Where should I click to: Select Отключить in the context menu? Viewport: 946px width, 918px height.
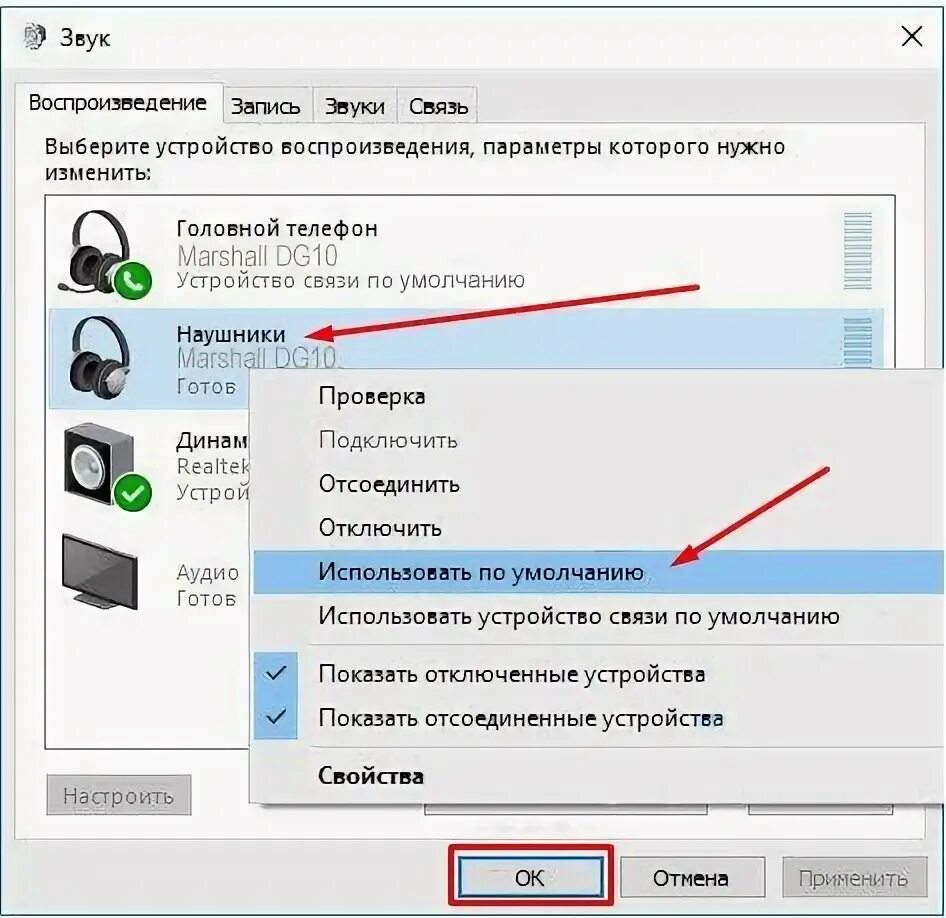coord(380,528)
